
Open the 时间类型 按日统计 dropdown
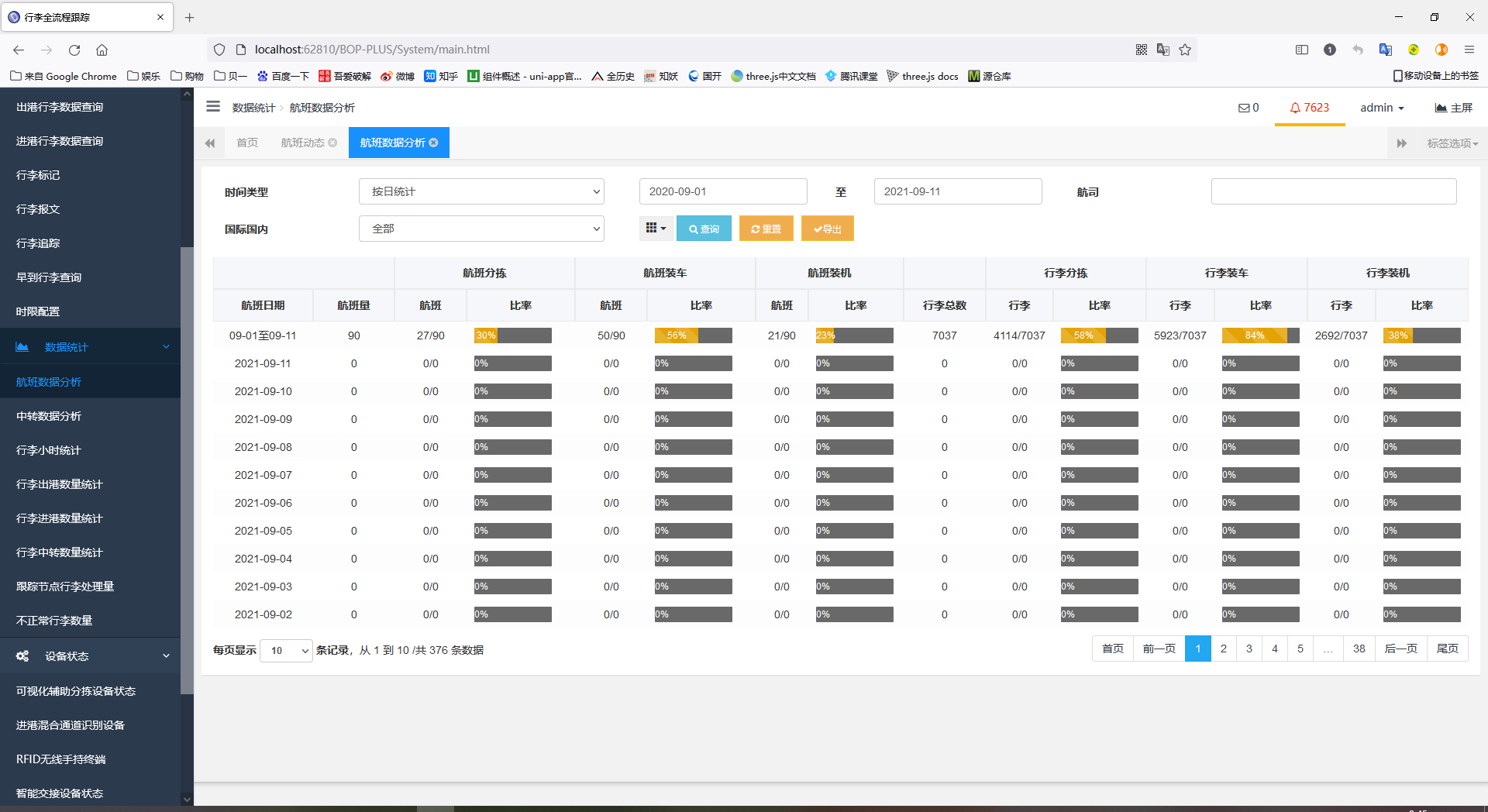click(480, 191)
